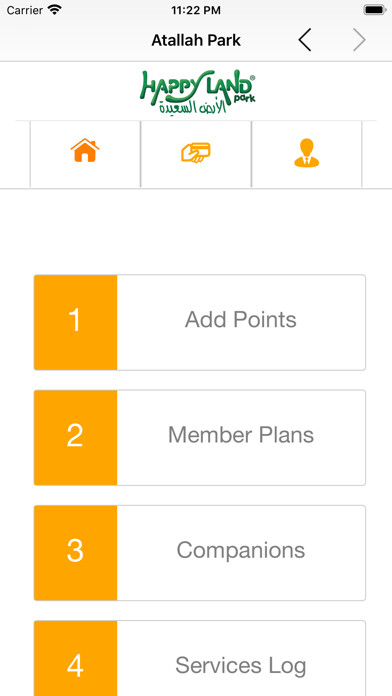
Task: Open Add Points option
Action: click(200, 322)
